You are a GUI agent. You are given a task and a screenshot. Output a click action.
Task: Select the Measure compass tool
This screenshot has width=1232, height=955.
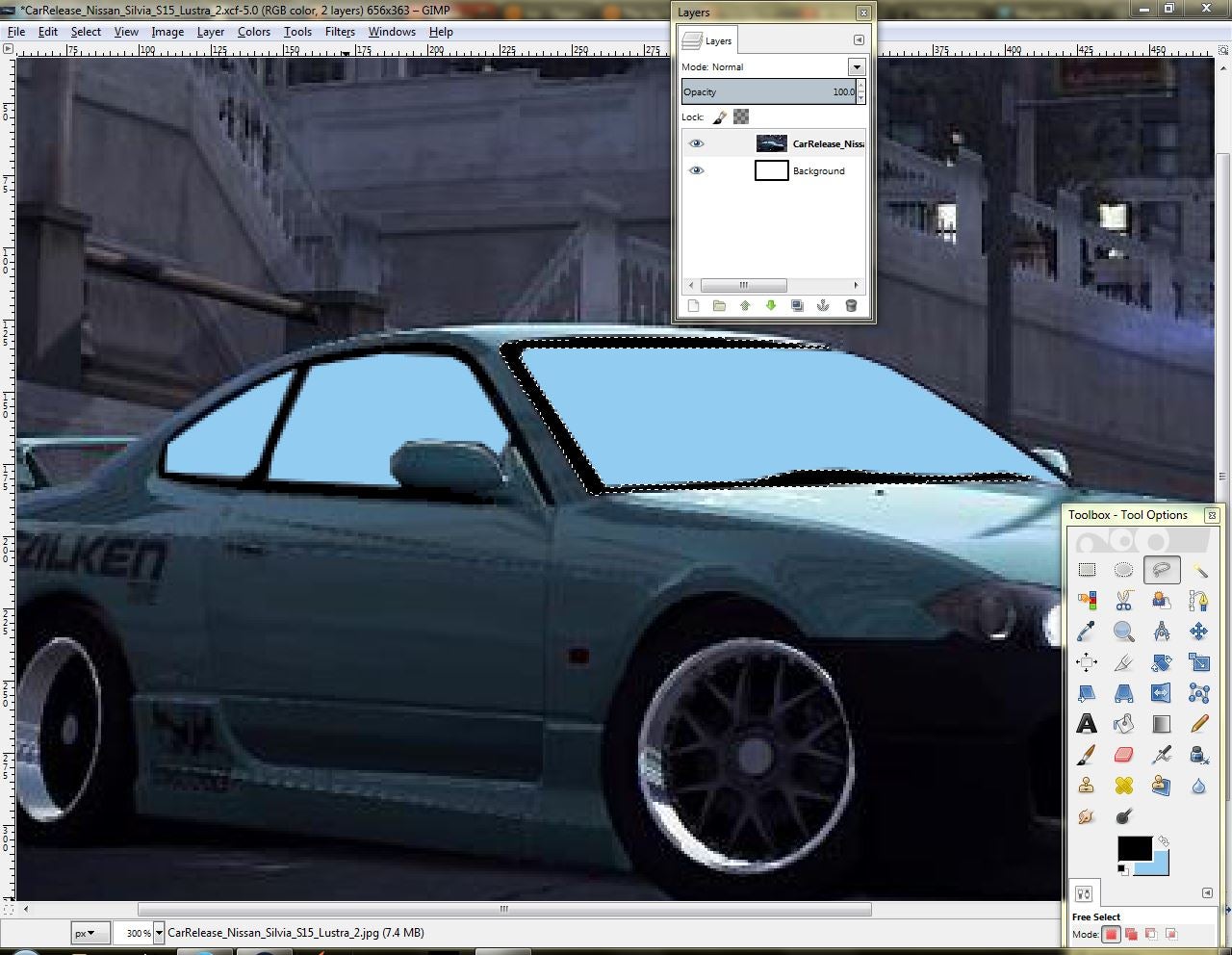(x=1162, y=632)
